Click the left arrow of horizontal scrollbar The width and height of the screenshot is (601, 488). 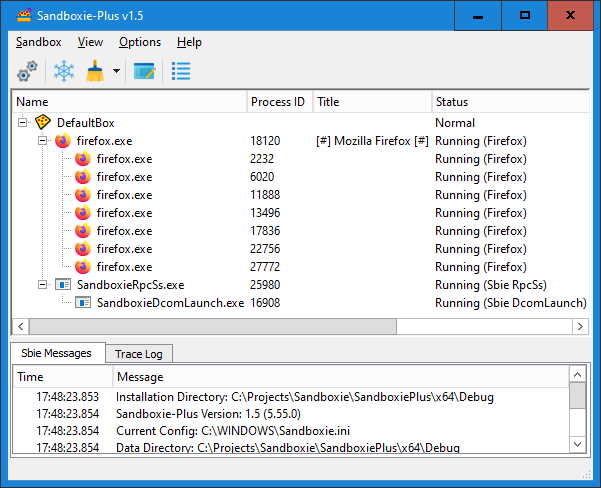(x=21, y=327)
